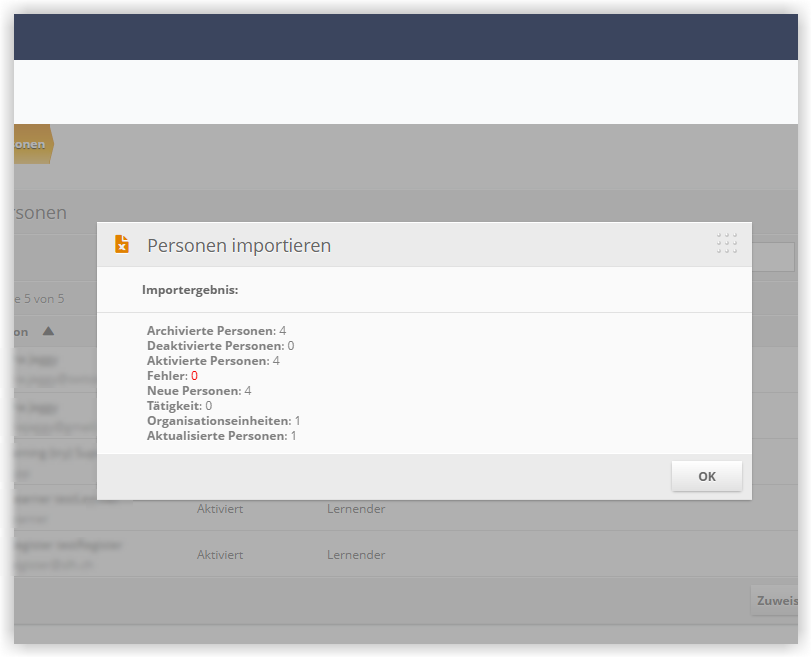This screenshot has width=812, height=658.
Task: Confirm the import result with OK
Action: point(706,476)
